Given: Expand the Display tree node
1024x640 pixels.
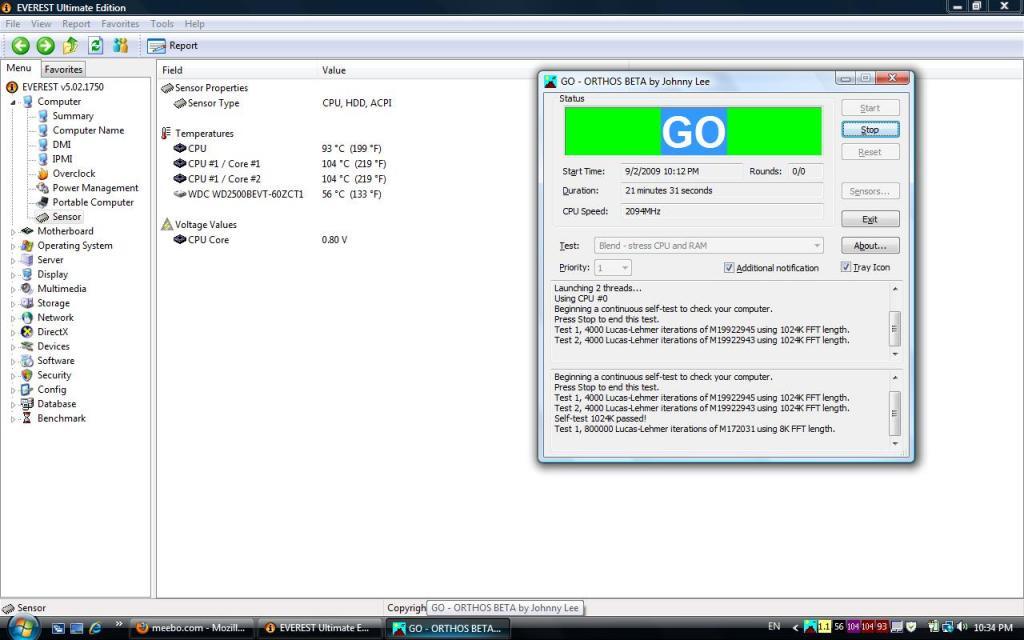Looking at the screenshot, I should click(12, 274).
